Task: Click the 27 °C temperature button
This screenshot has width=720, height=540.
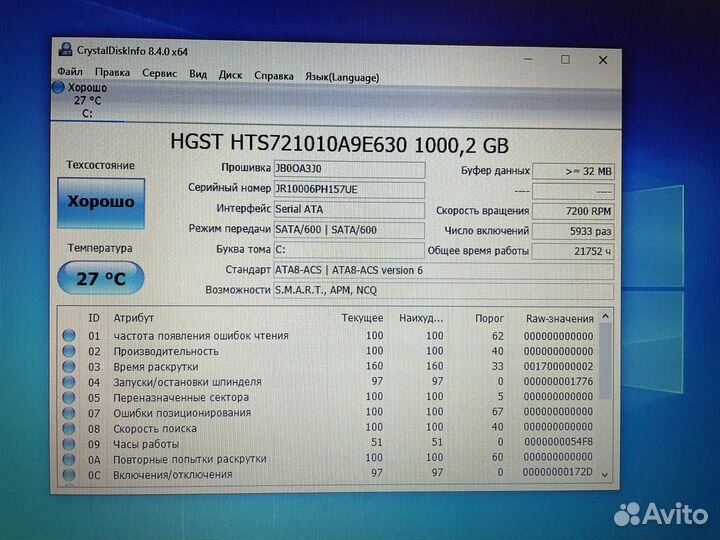Action: pos(101,278)
